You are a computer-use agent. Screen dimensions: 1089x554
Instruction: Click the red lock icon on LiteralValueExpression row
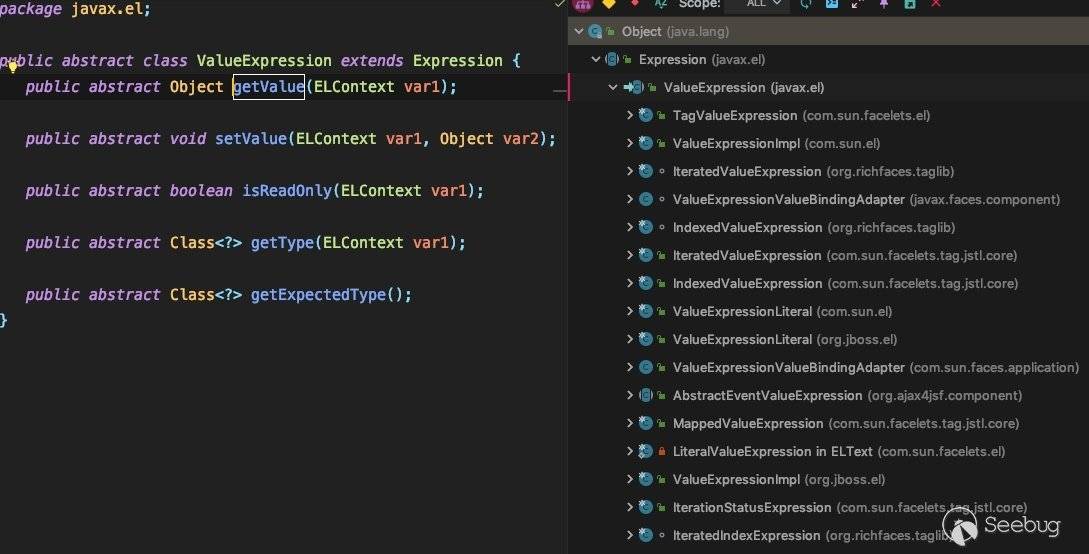[x=662, y=451]
